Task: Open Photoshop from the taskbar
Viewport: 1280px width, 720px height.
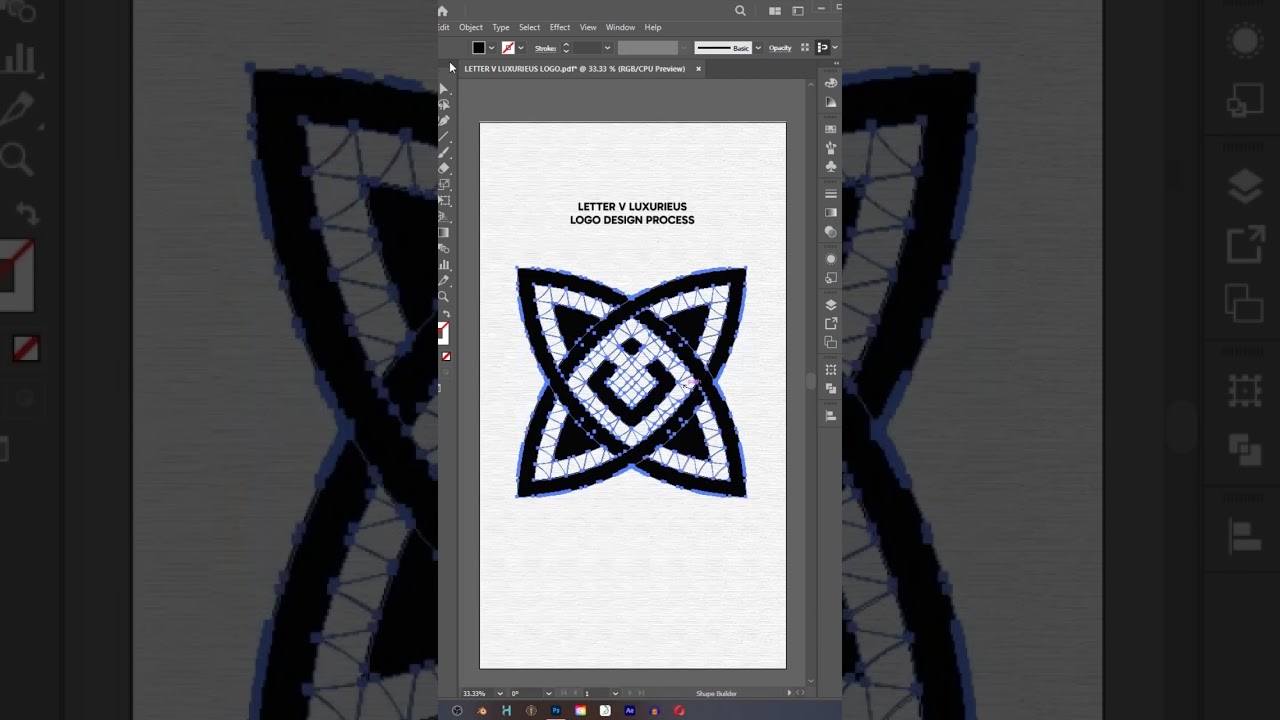Action: (x=556, y=711)
